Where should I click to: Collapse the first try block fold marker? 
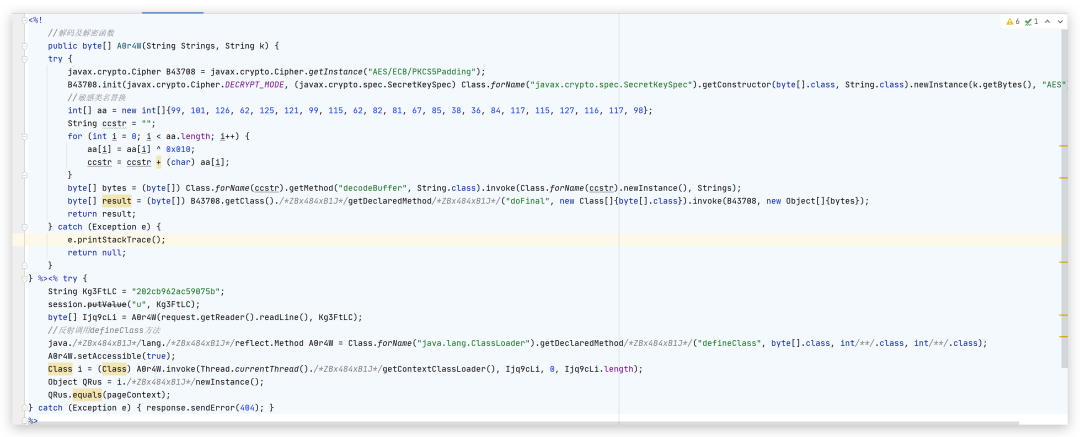[25, 59]
